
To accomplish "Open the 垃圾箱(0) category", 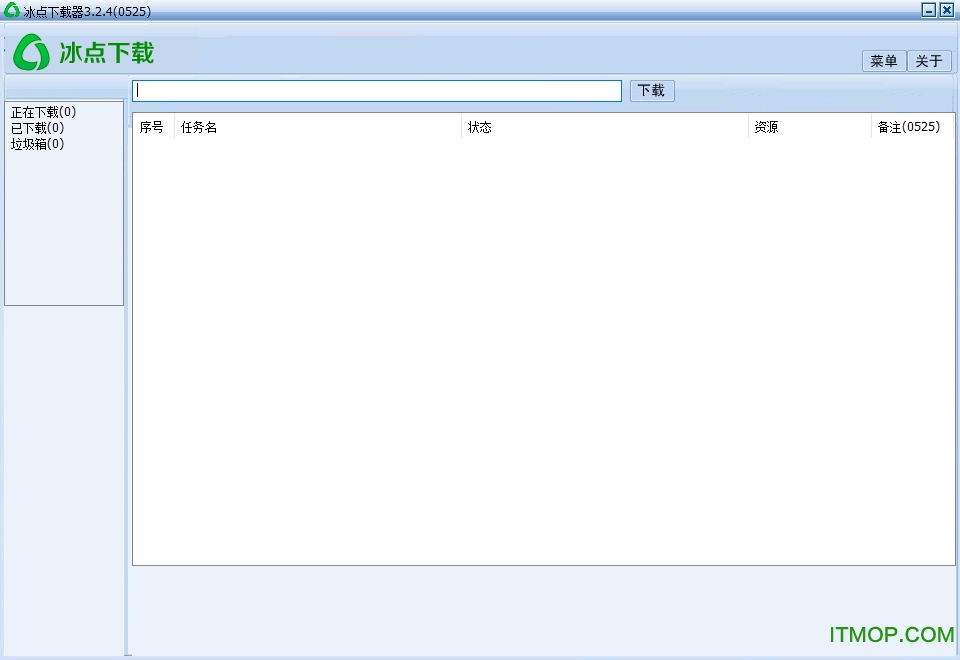I will [x=37, y=144].
